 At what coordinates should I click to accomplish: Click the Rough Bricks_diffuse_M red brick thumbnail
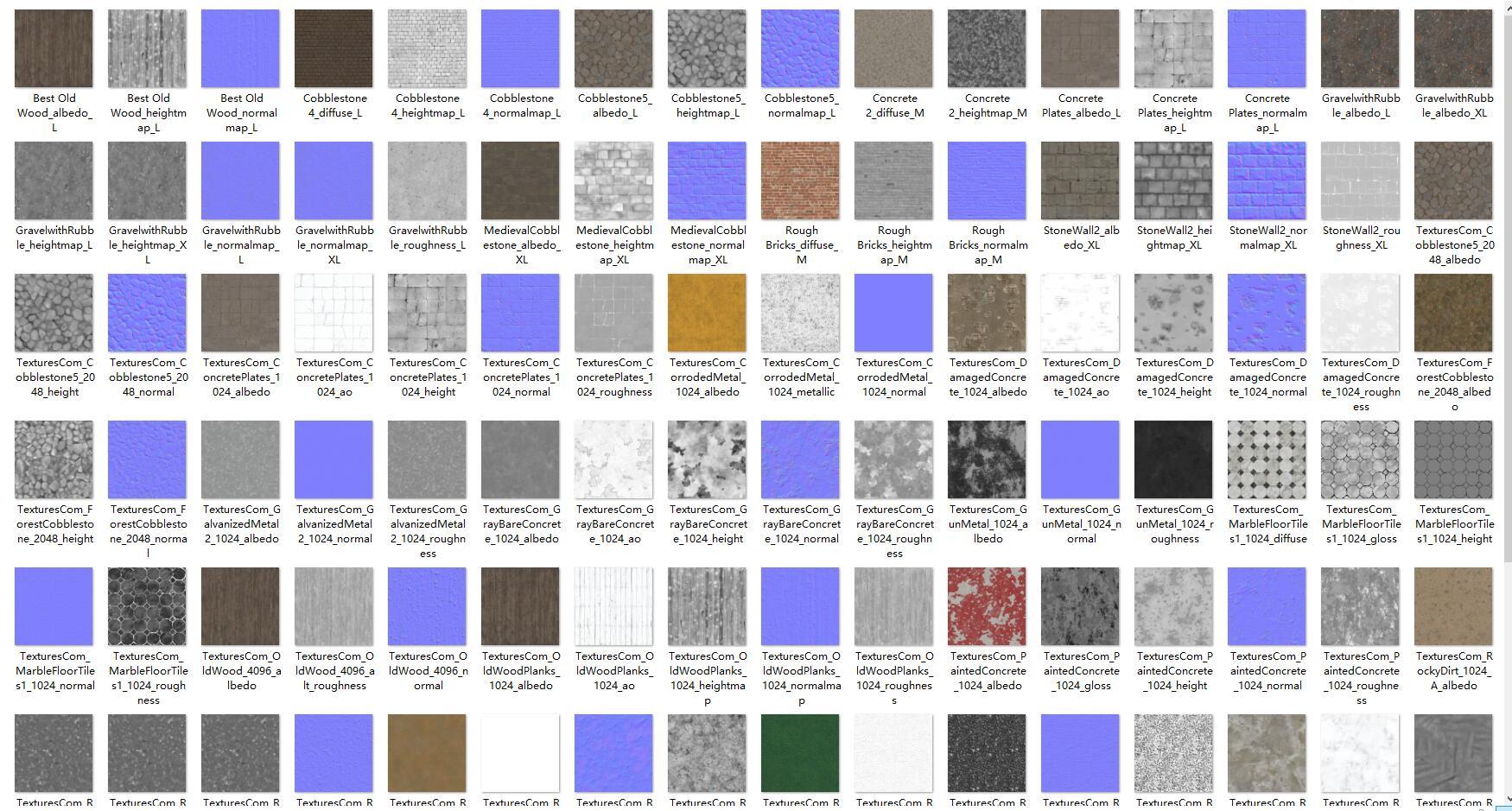point(800,181)
